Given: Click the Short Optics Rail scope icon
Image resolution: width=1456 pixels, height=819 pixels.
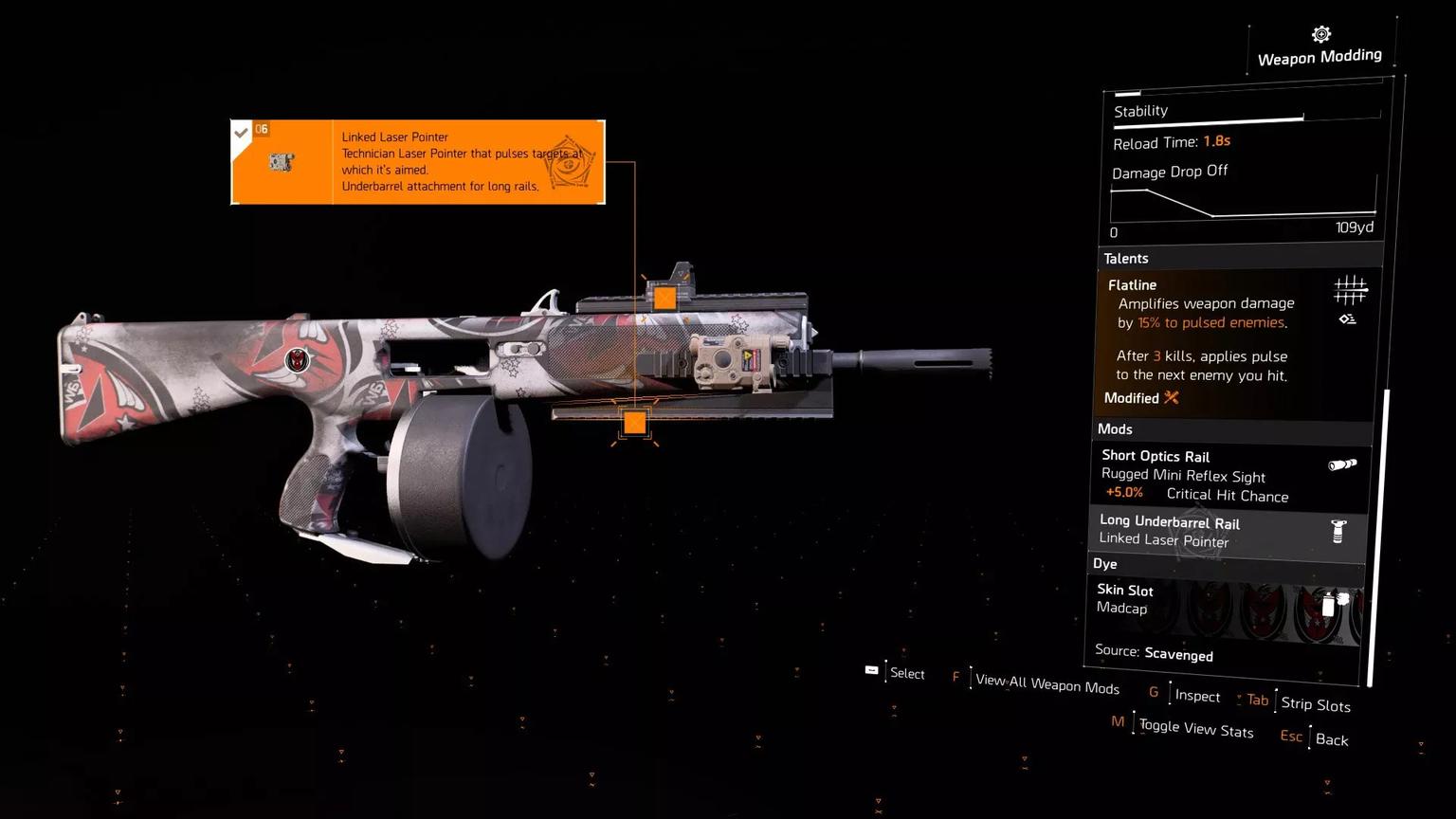Looking at the screenshot, I should (x=1342, y=464).
